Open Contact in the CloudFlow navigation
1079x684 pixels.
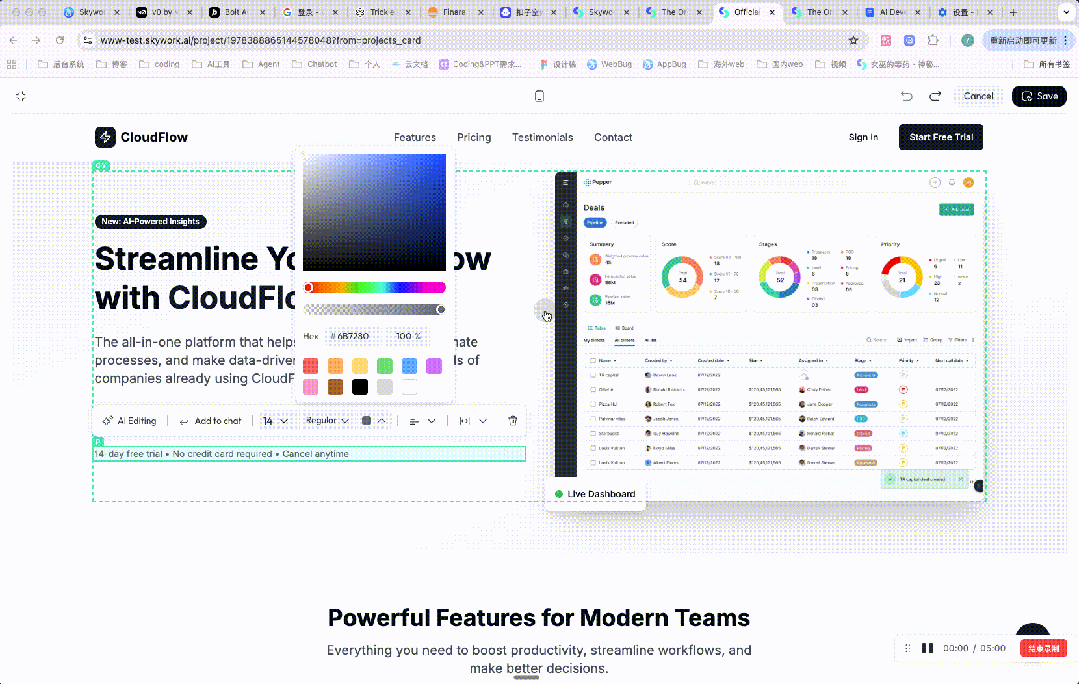tap(613, 137)
